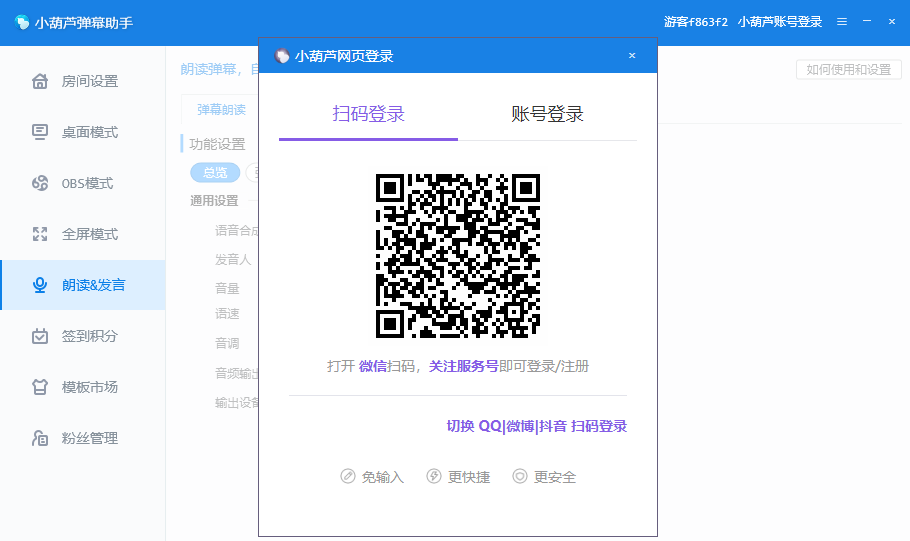Click 小葫芦账号登录 in title bar
The image size is (910, 541).
779,22
